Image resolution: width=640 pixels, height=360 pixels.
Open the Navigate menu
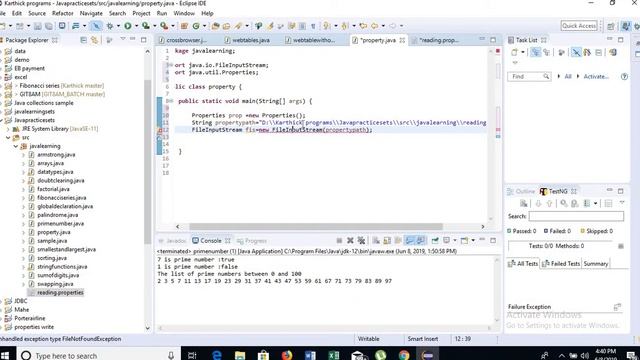(91, 13)
